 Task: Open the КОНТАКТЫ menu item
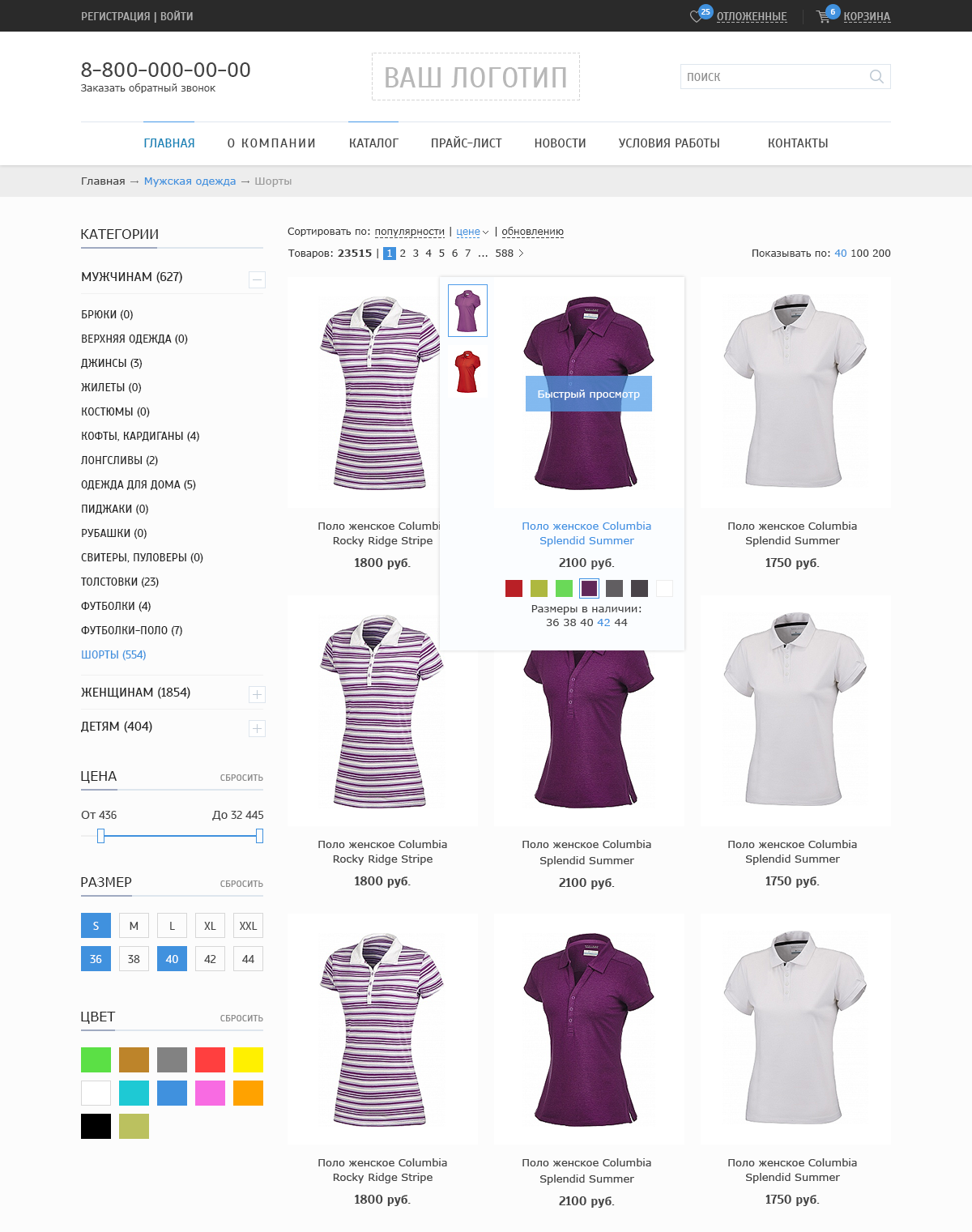point(798,143)
